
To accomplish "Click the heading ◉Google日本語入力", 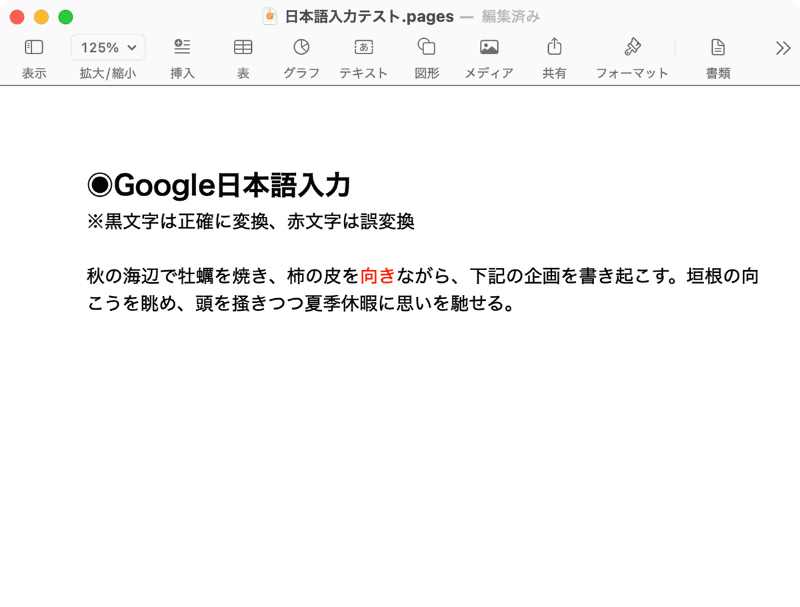I will click(219, 185).
